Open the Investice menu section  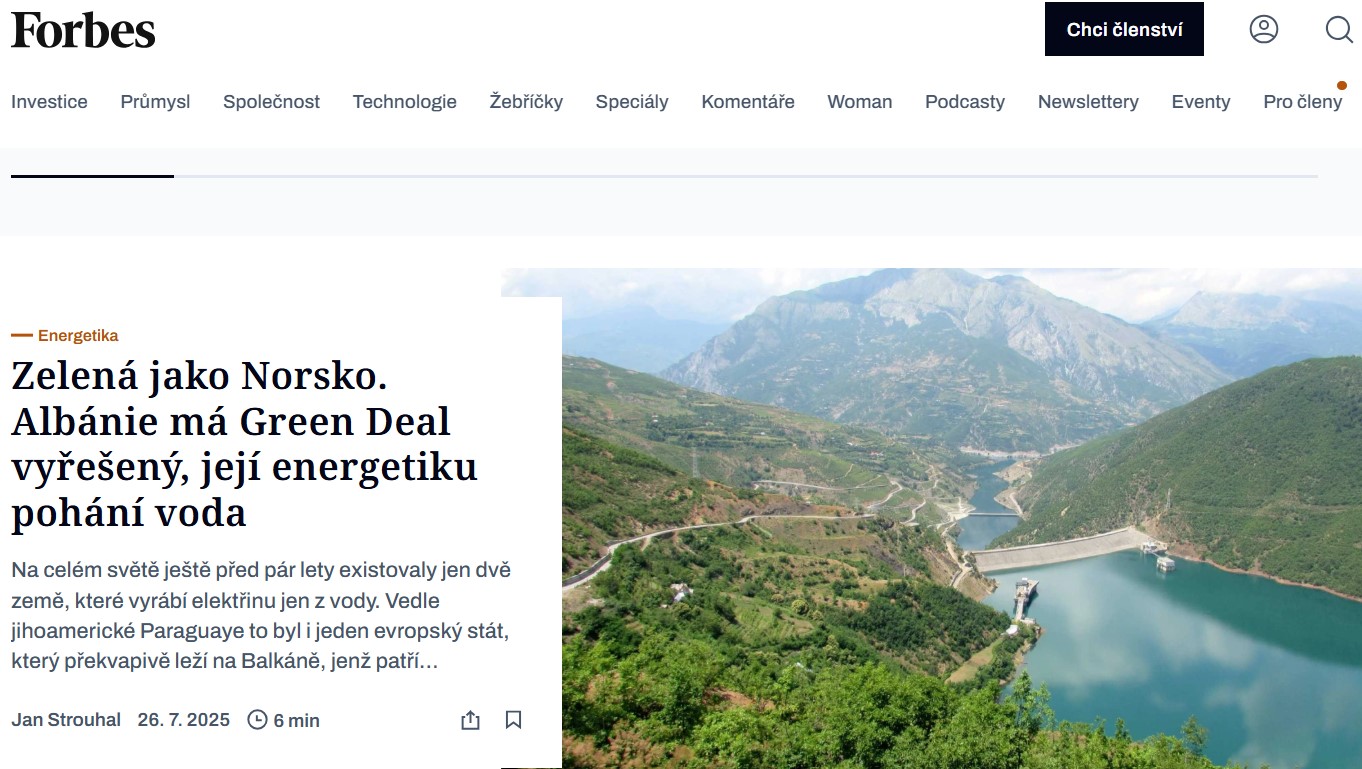click(49, 102)
